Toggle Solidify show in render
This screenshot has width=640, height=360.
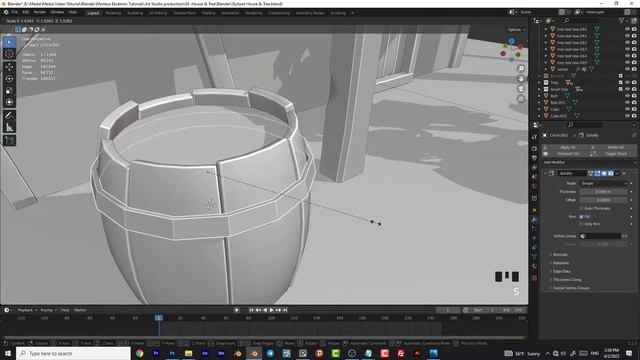coord(611,173)
